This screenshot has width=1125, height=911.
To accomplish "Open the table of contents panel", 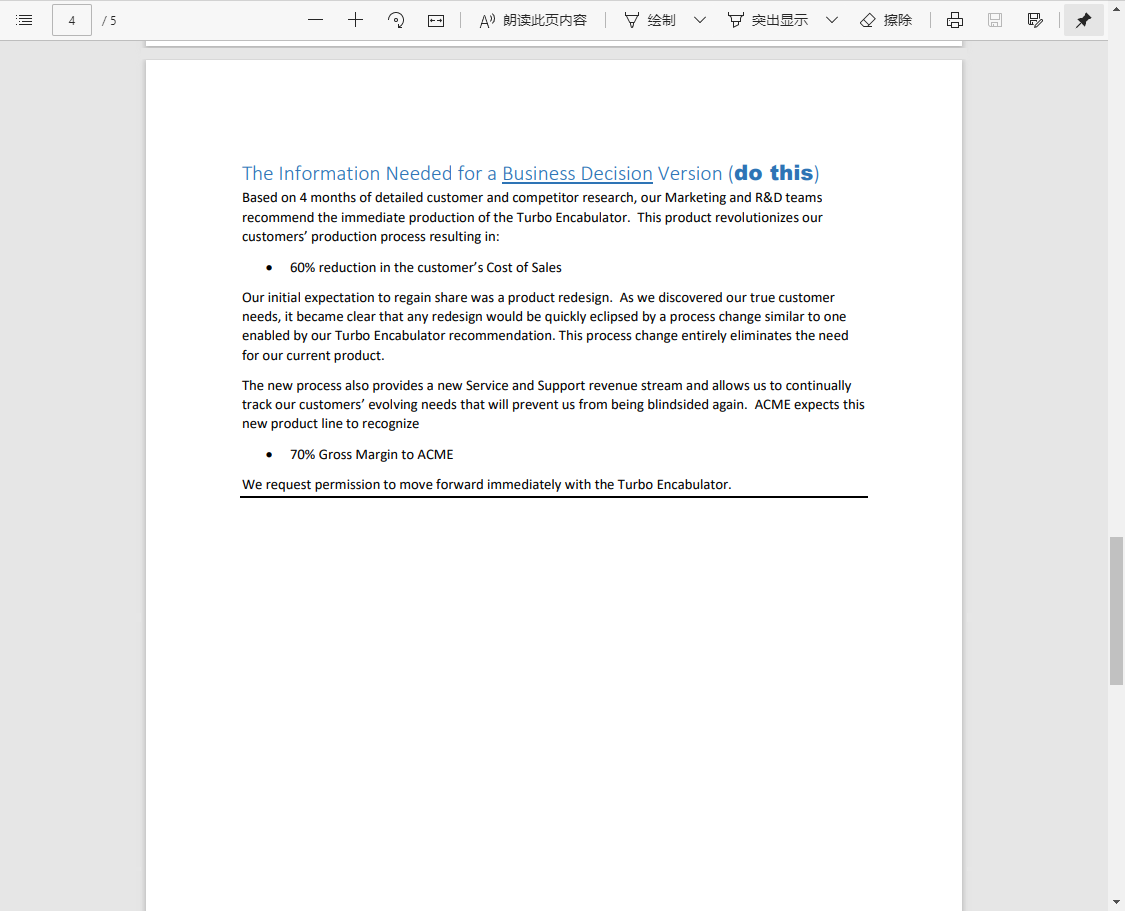I will click(x=24, y=19).
